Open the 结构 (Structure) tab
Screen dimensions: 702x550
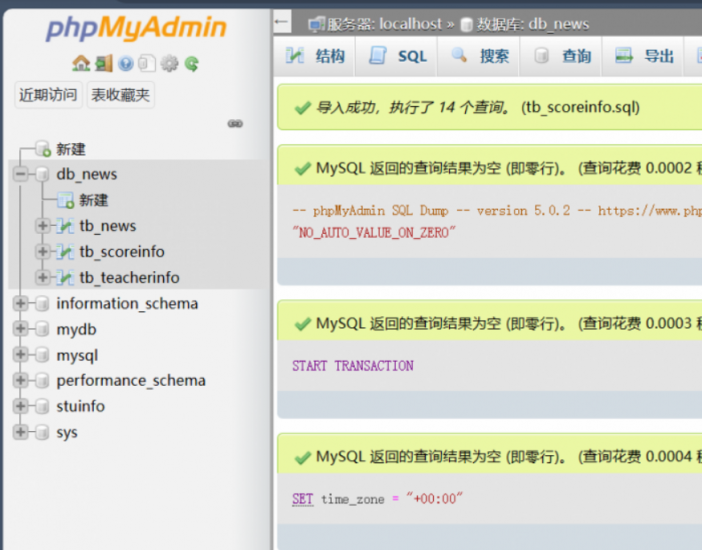click(x=315, y=56)
